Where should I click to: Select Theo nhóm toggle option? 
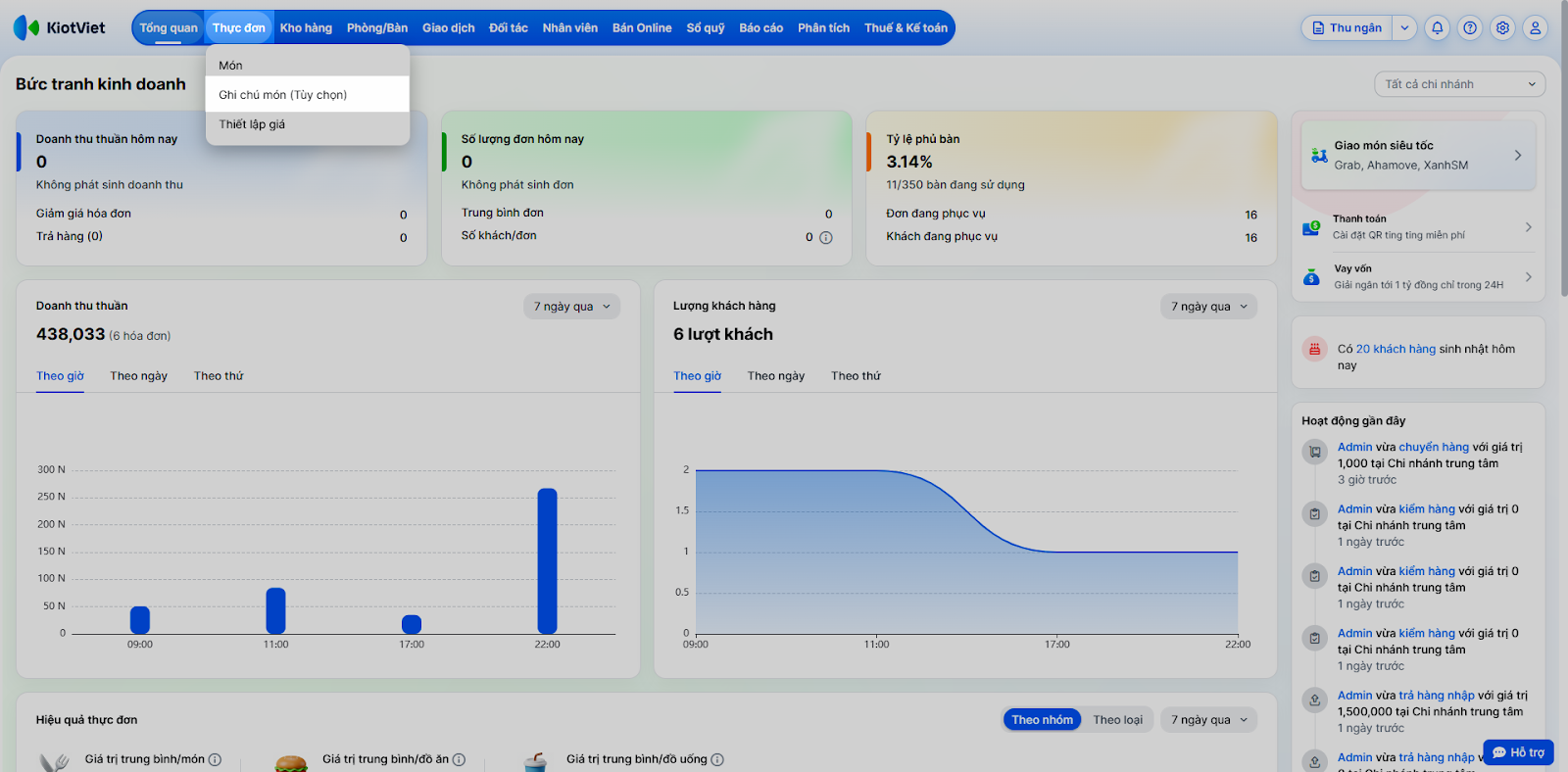click(1043, 720)
